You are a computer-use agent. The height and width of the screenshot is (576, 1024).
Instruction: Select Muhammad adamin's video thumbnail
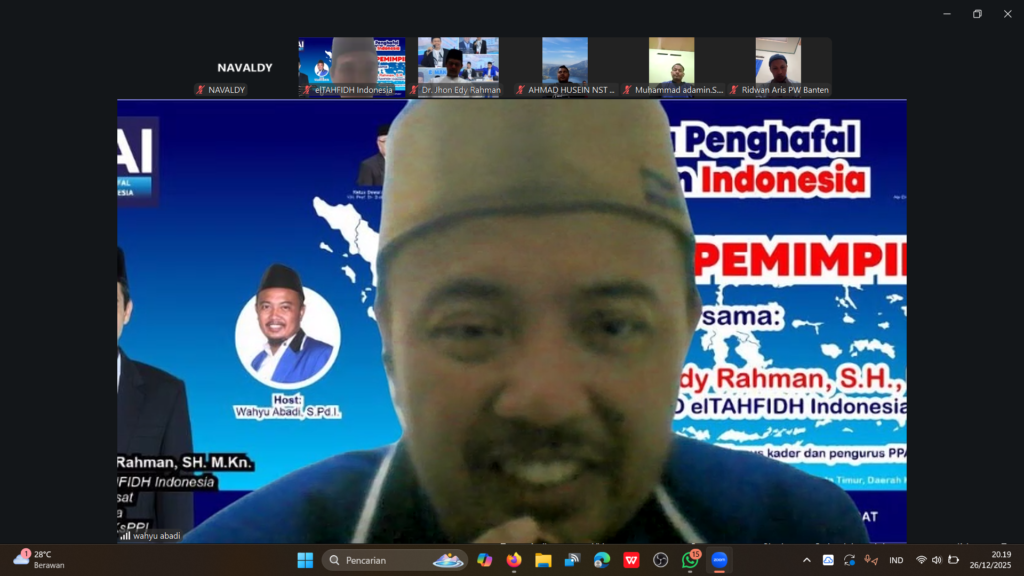point(671,67)
